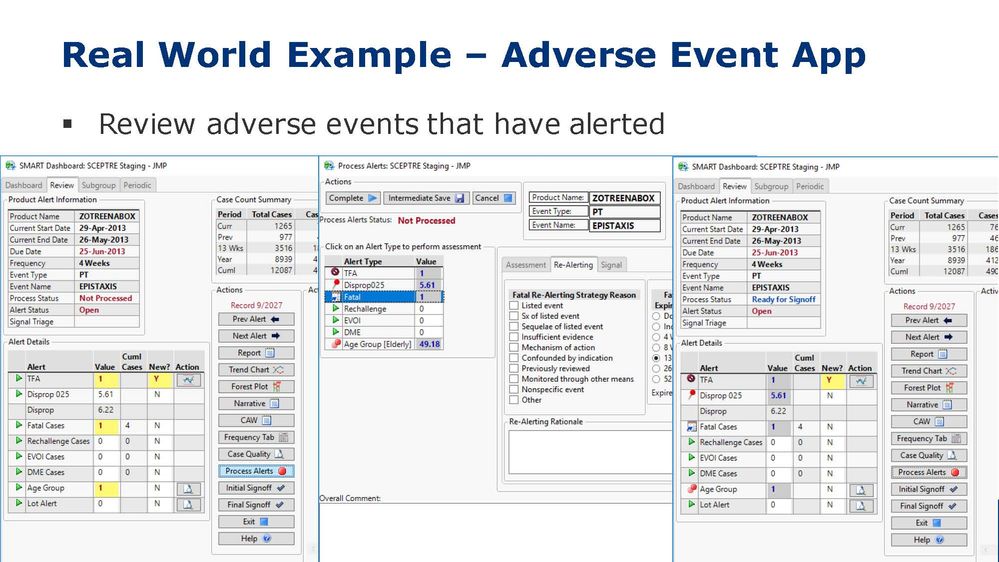The height and width of the screenshot is (562, 999).
Task: Click Age Group [Elderly] red ball icon
Action: (336, 343)
